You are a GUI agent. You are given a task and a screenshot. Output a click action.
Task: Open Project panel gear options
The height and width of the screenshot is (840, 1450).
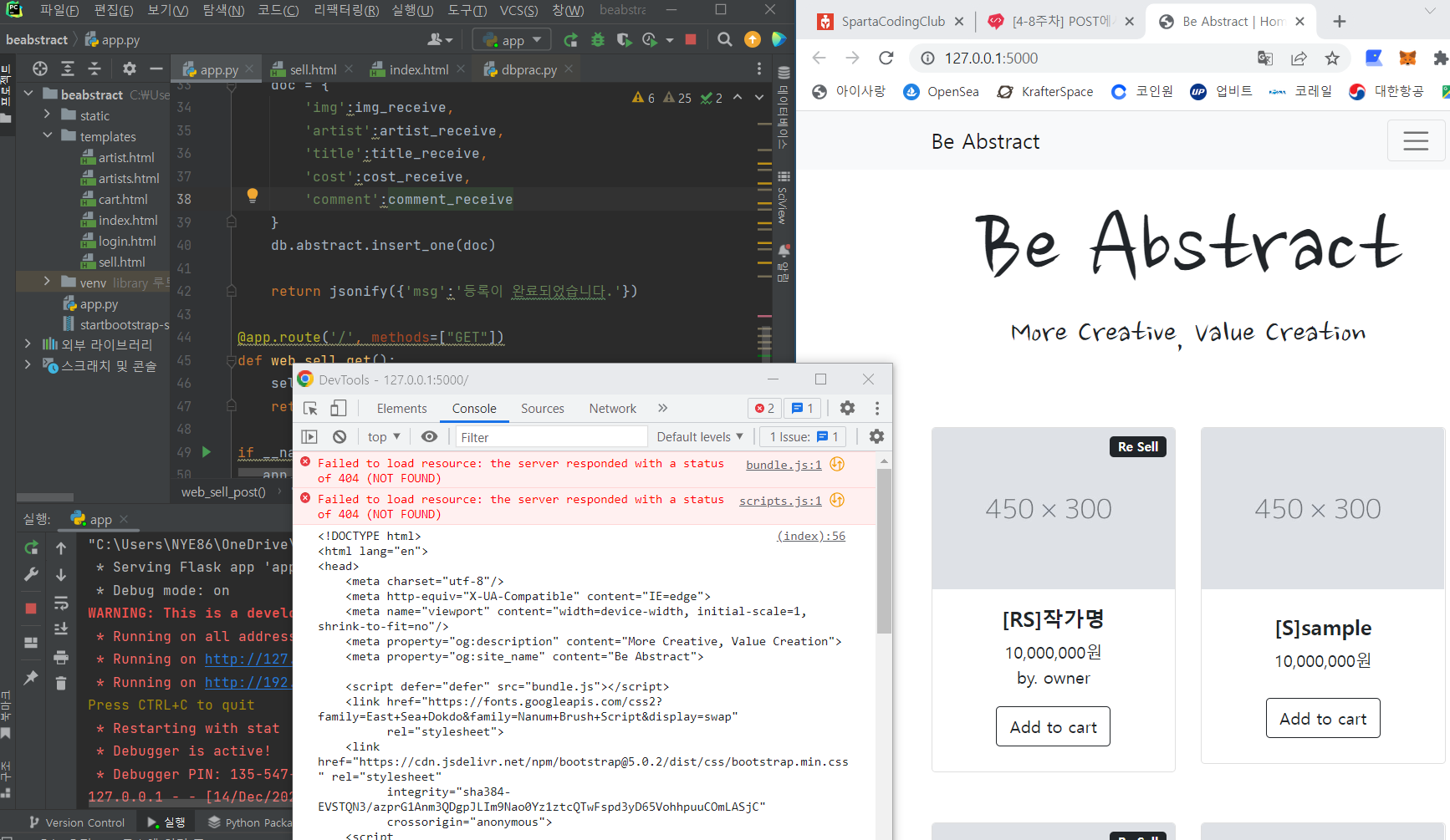tap(129, 69)
